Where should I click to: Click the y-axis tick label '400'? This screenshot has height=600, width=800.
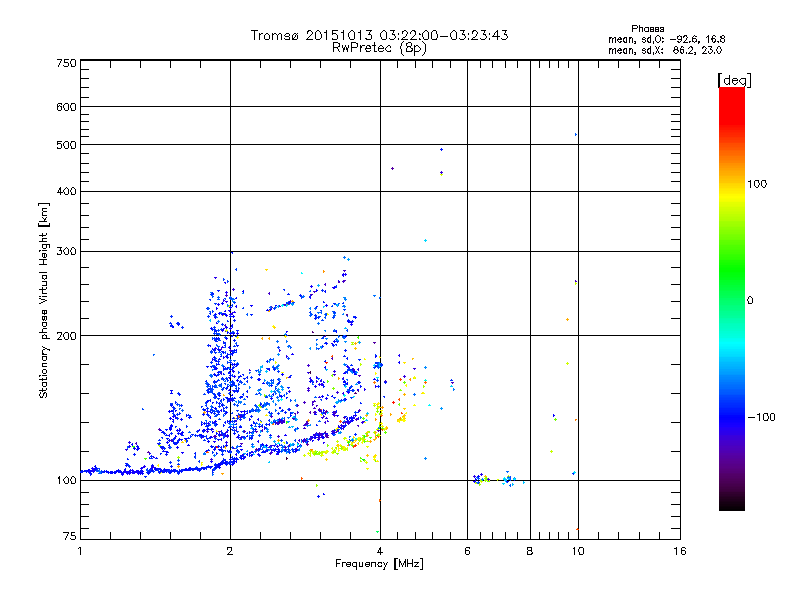[66, 191]
